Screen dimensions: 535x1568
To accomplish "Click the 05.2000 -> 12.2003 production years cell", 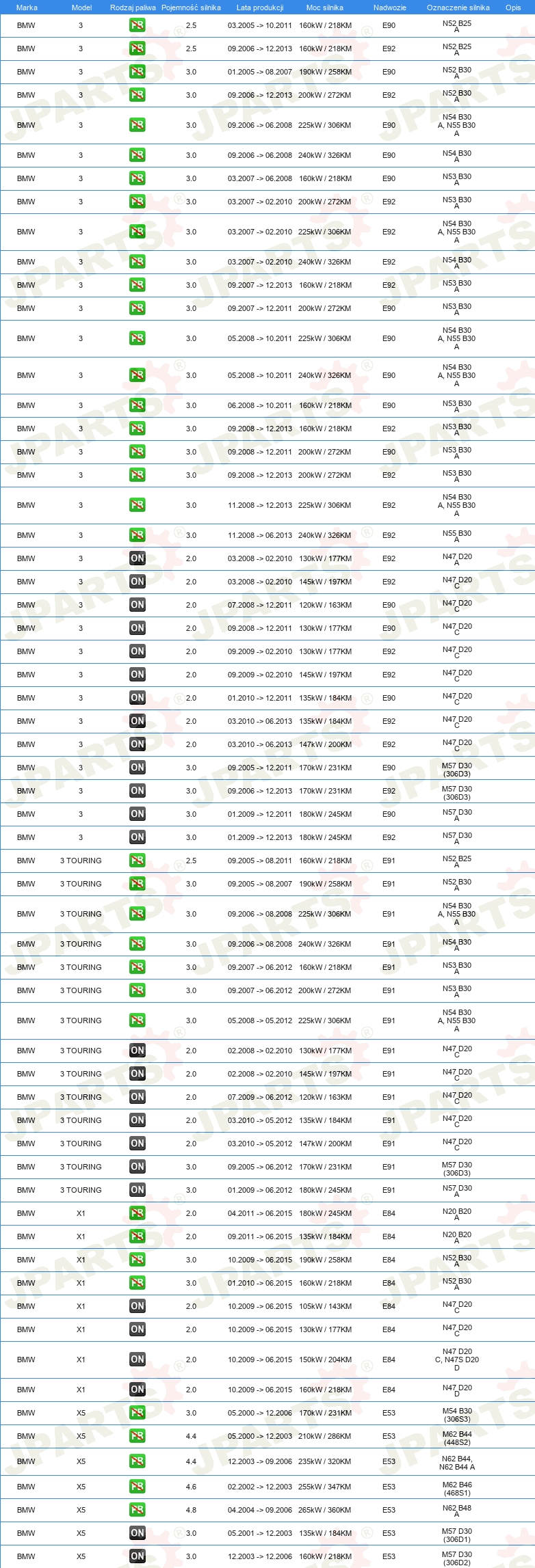I will tap(260, 1436).
